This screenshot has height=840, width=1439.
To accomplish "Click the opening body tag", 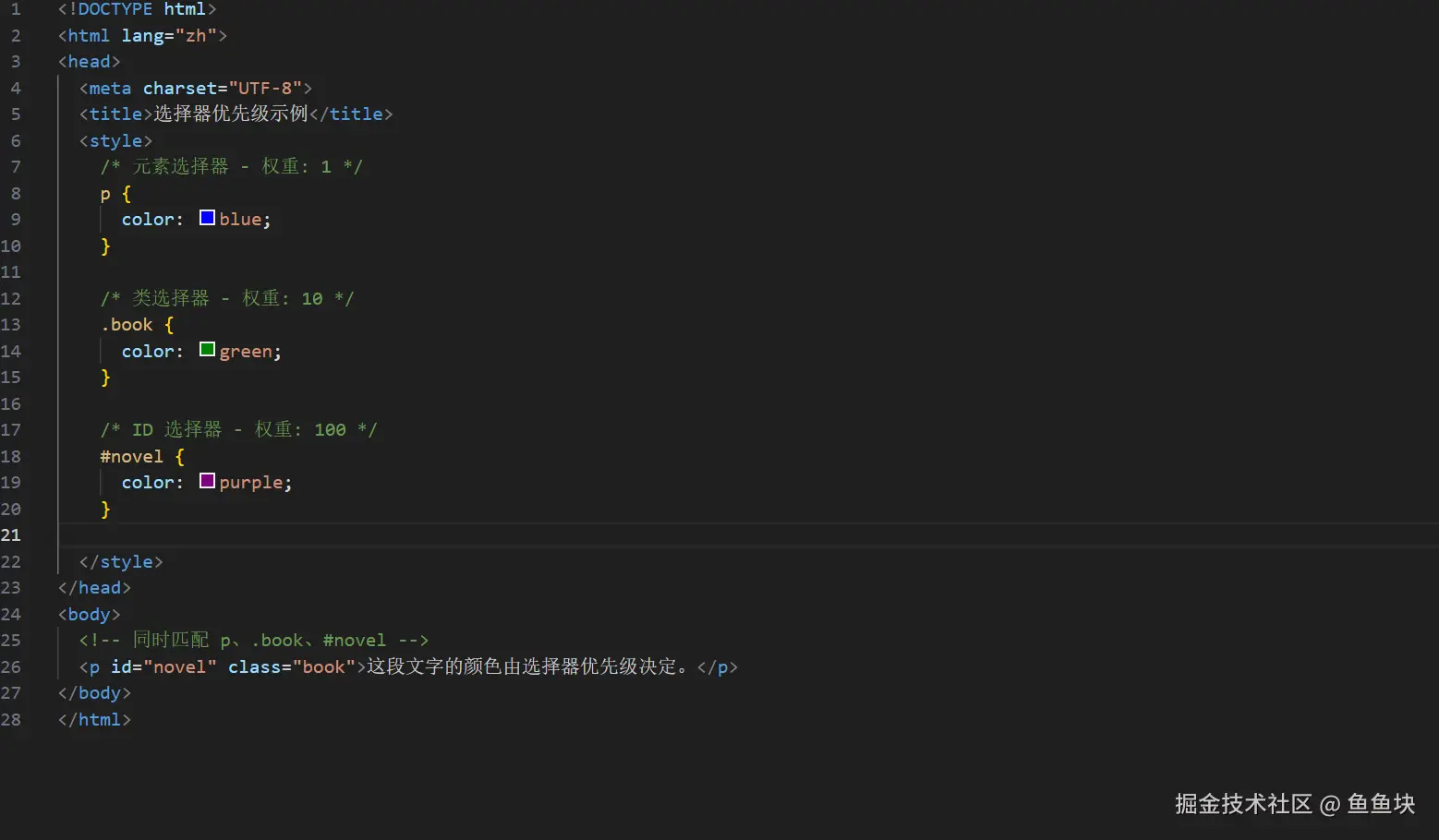I will (x=89, y=615).
